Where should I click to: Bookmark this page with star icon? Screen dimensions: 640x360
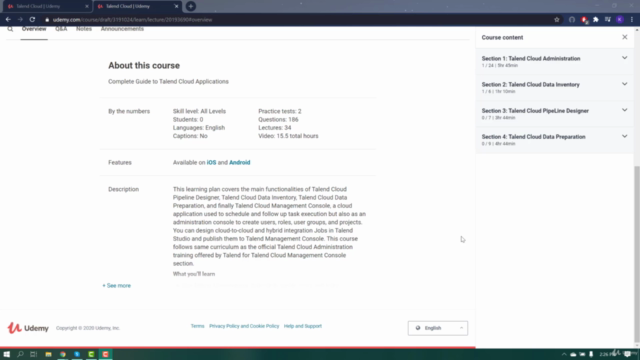pyautogui.click(x=557, y=20)
